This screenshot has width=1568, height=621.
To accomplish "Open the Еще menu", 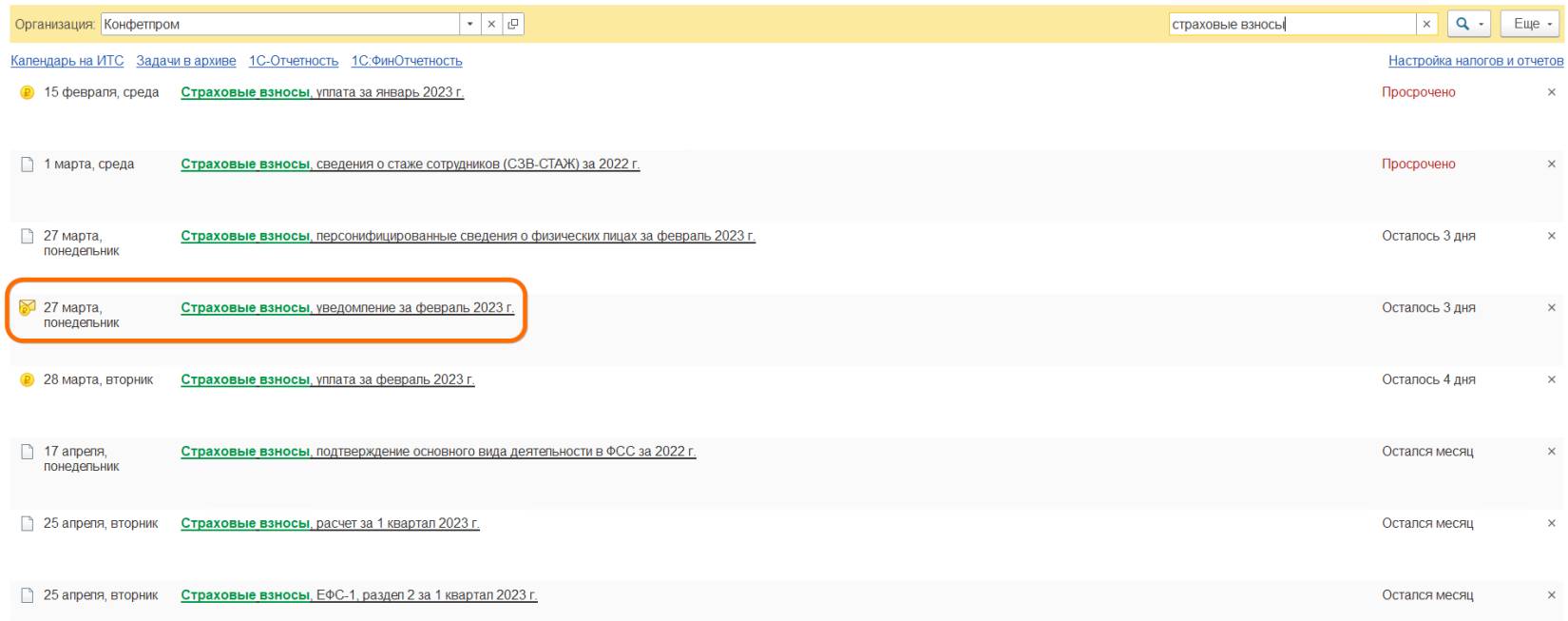I will [x=1531, y=25].
